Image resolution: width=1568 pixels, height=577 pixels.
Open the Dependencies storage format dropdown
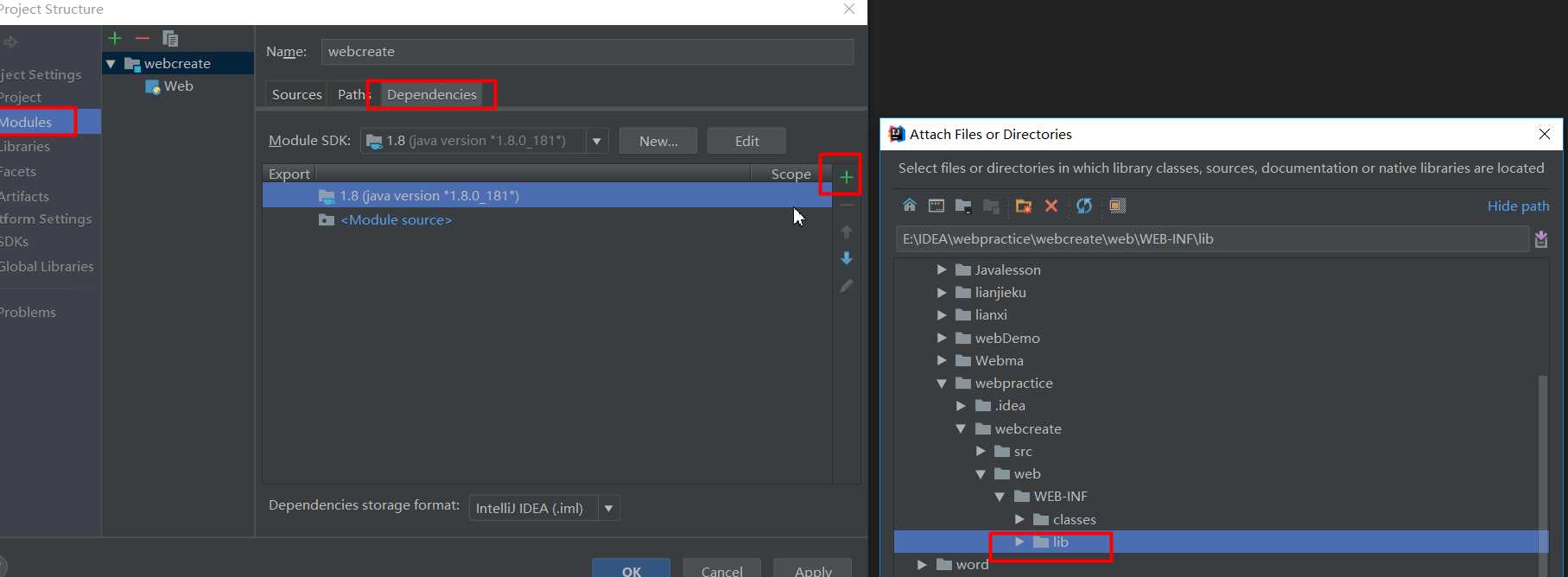pyautogui.click(x=608, y=508)
